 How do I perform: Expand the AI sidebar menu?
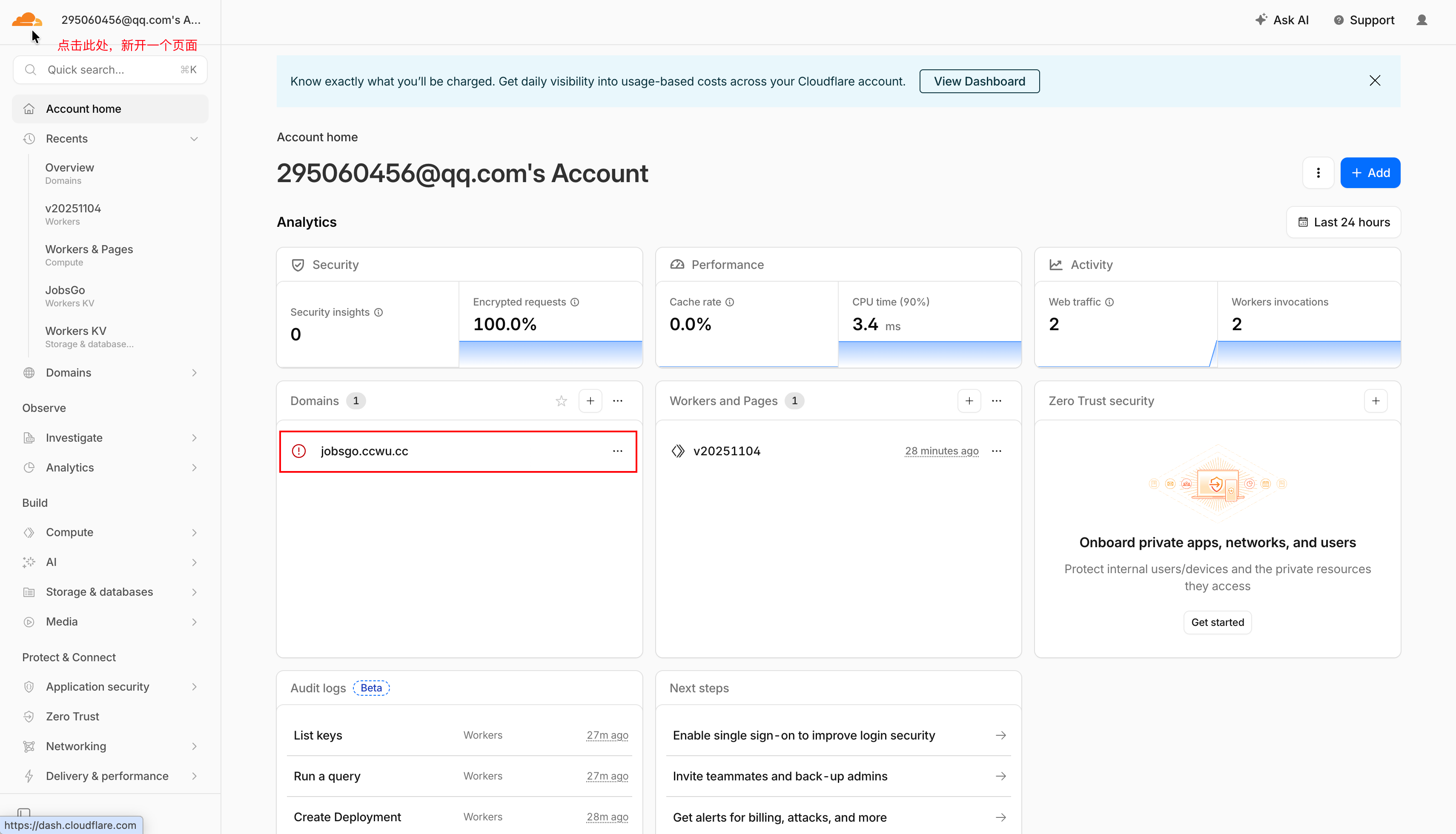110,562
